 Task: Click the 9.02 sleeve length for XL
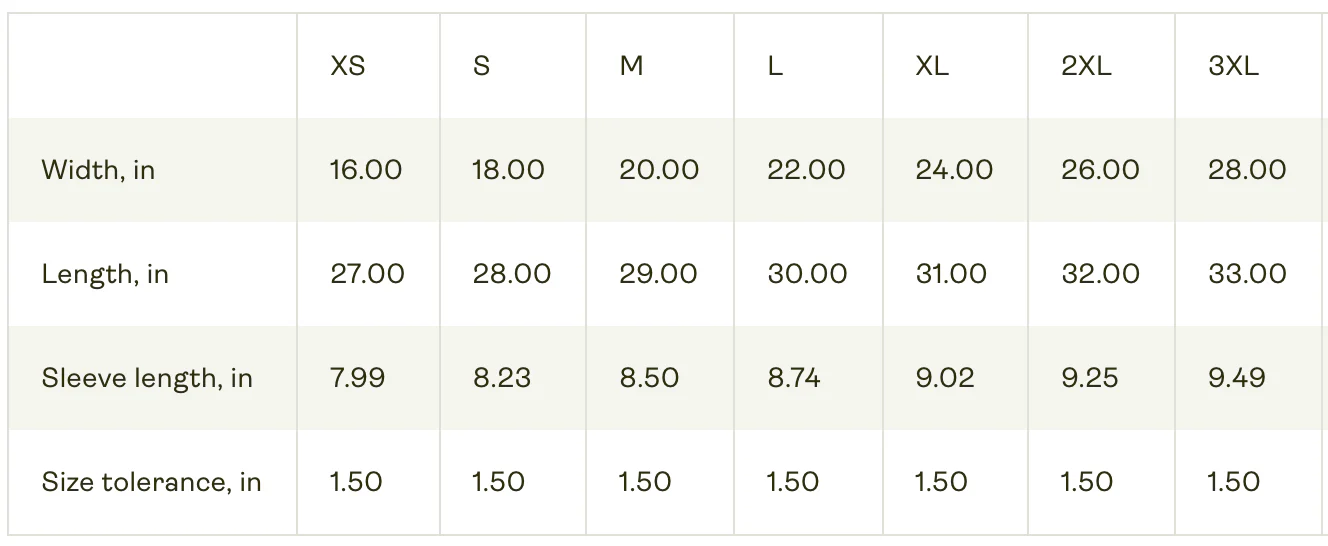[945, 378]
